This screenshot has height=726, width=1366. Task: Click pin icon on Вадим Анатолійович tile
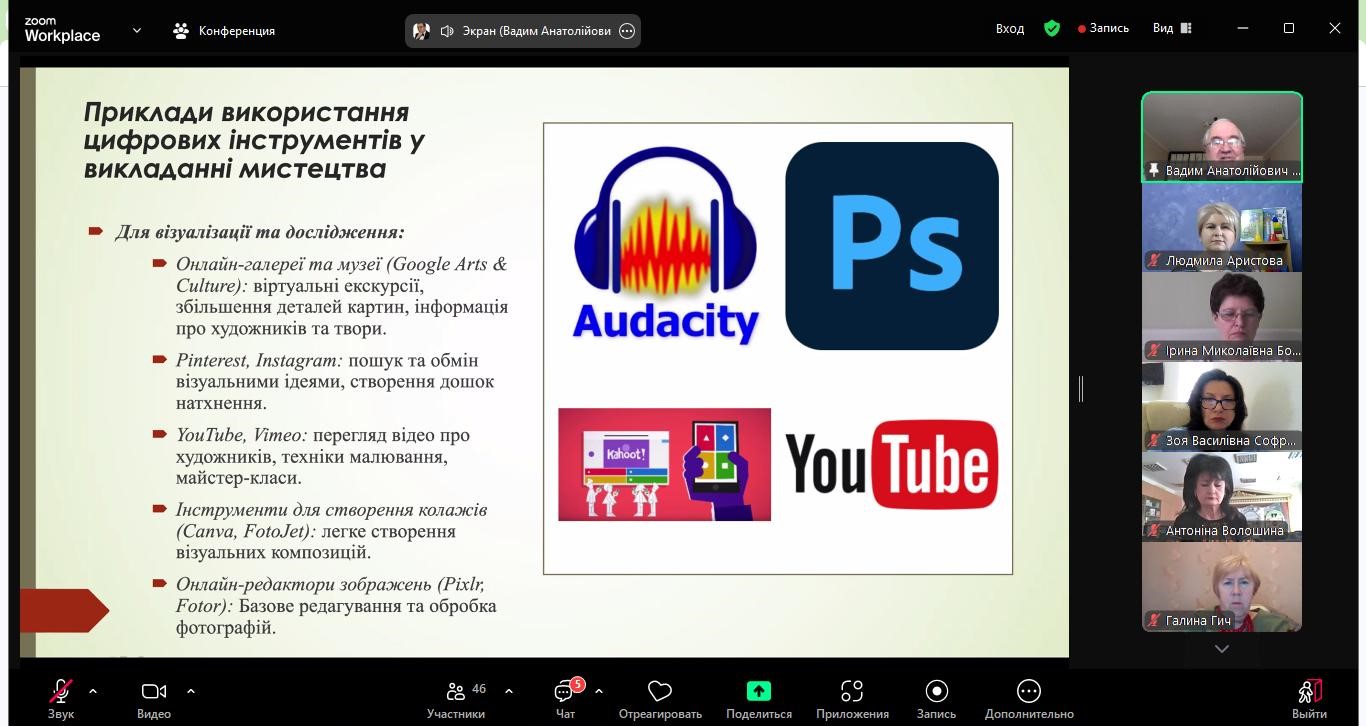click(x=1153, y=171)
